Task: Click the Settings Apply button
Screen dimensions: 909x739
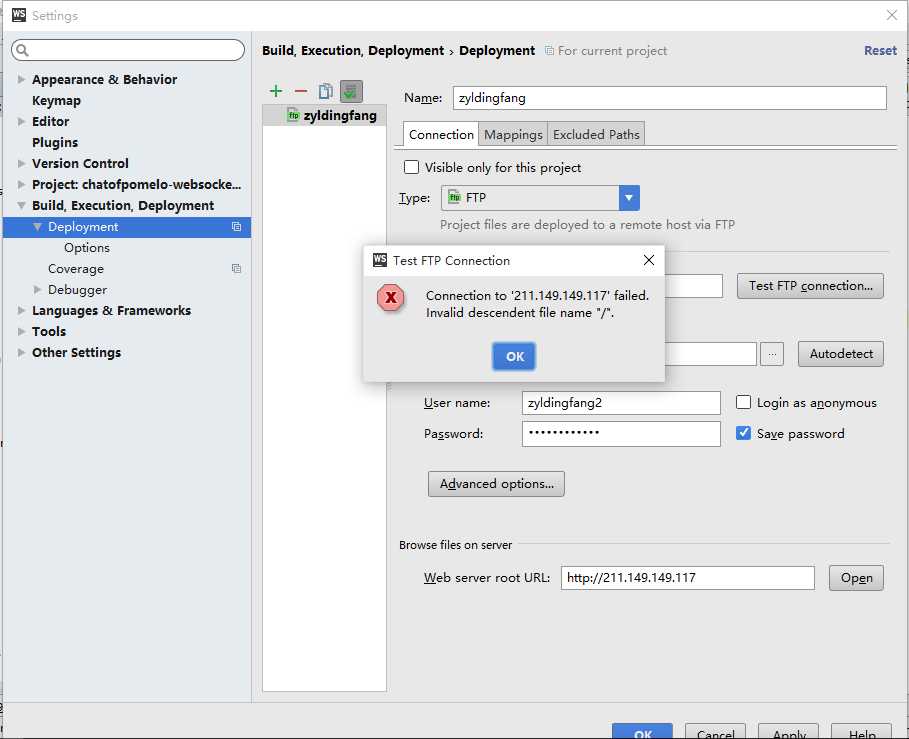Action: click(x=788, y=731)
